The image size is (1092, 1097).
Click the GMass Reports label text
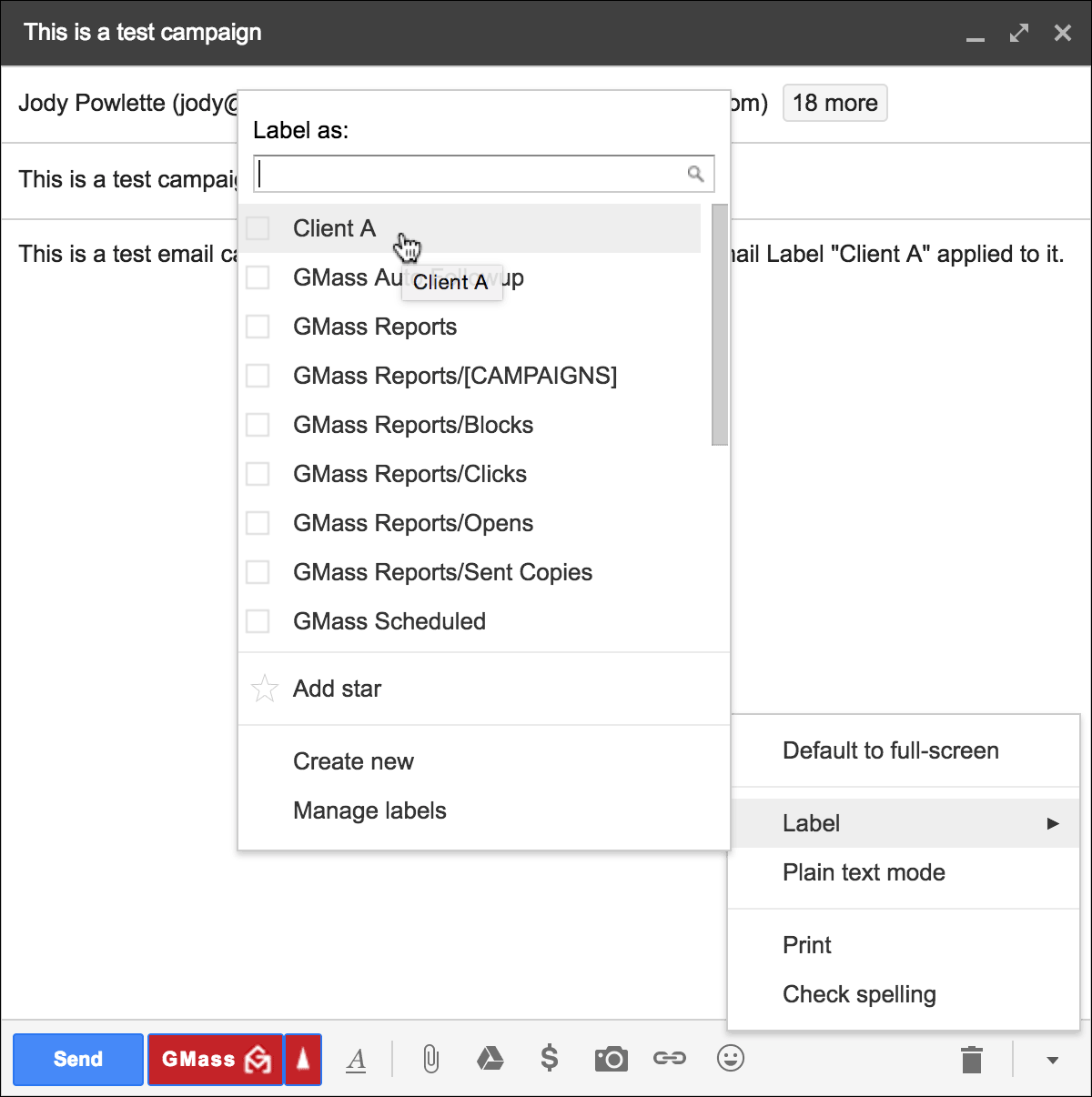click(x=375, y=327)
